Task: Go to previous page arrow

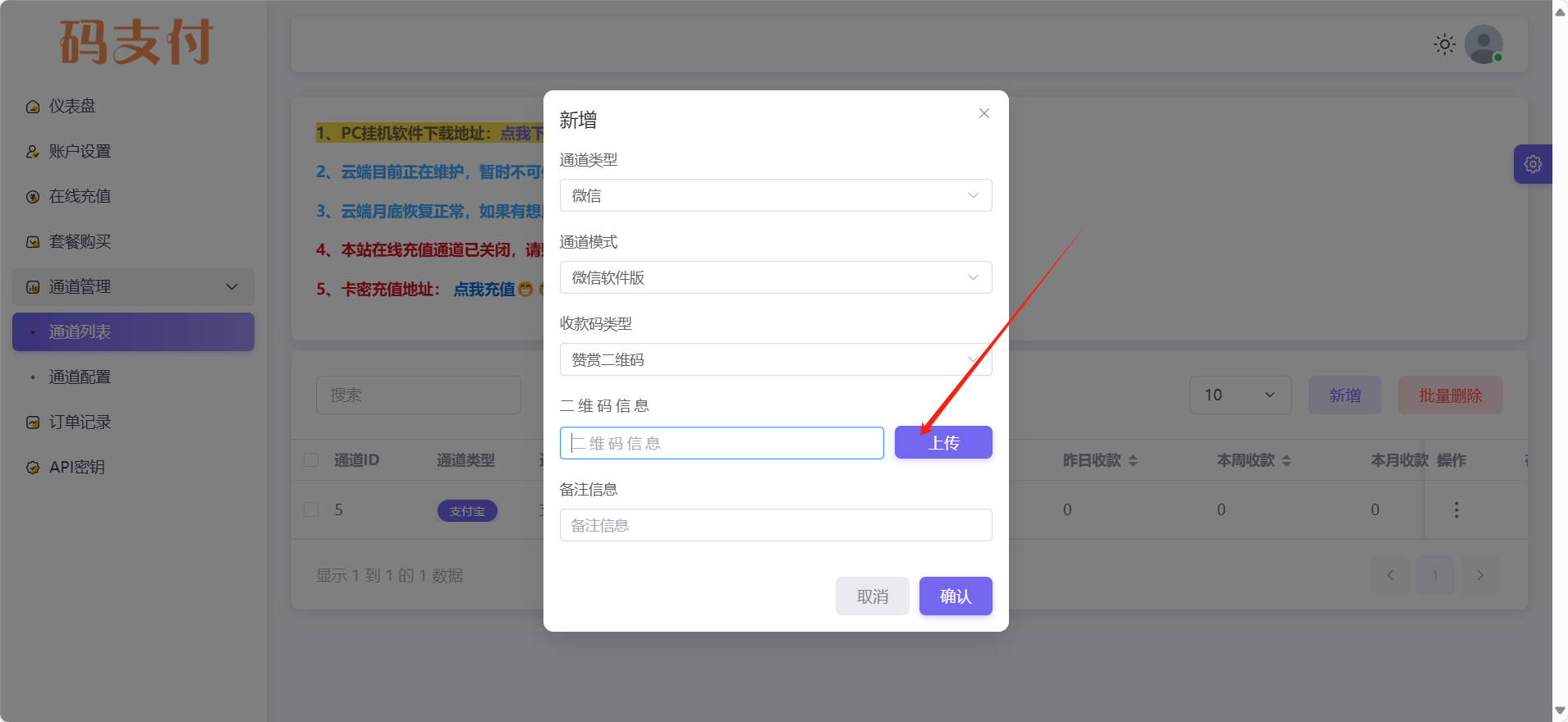Action: [1390, 575]
